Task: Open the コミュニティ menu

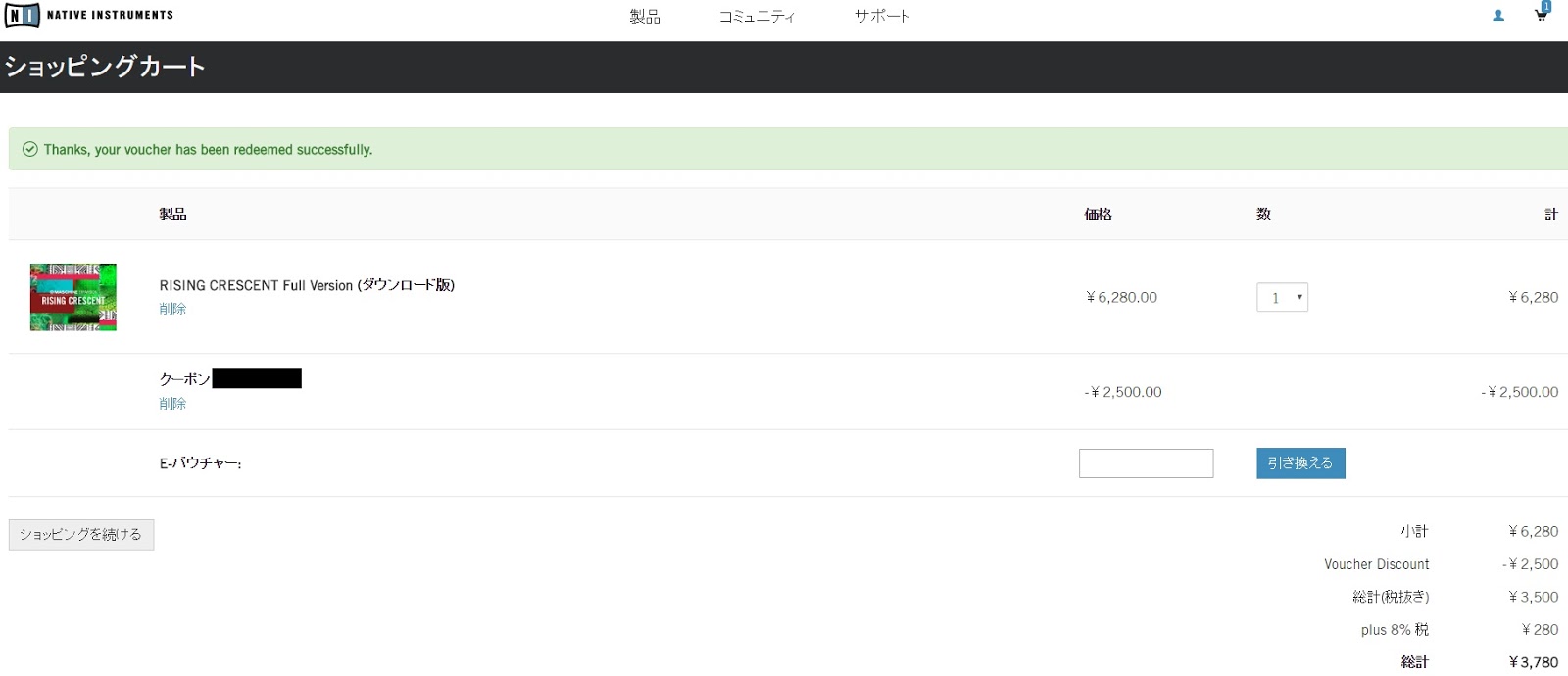Action: (x=757, y=17)
